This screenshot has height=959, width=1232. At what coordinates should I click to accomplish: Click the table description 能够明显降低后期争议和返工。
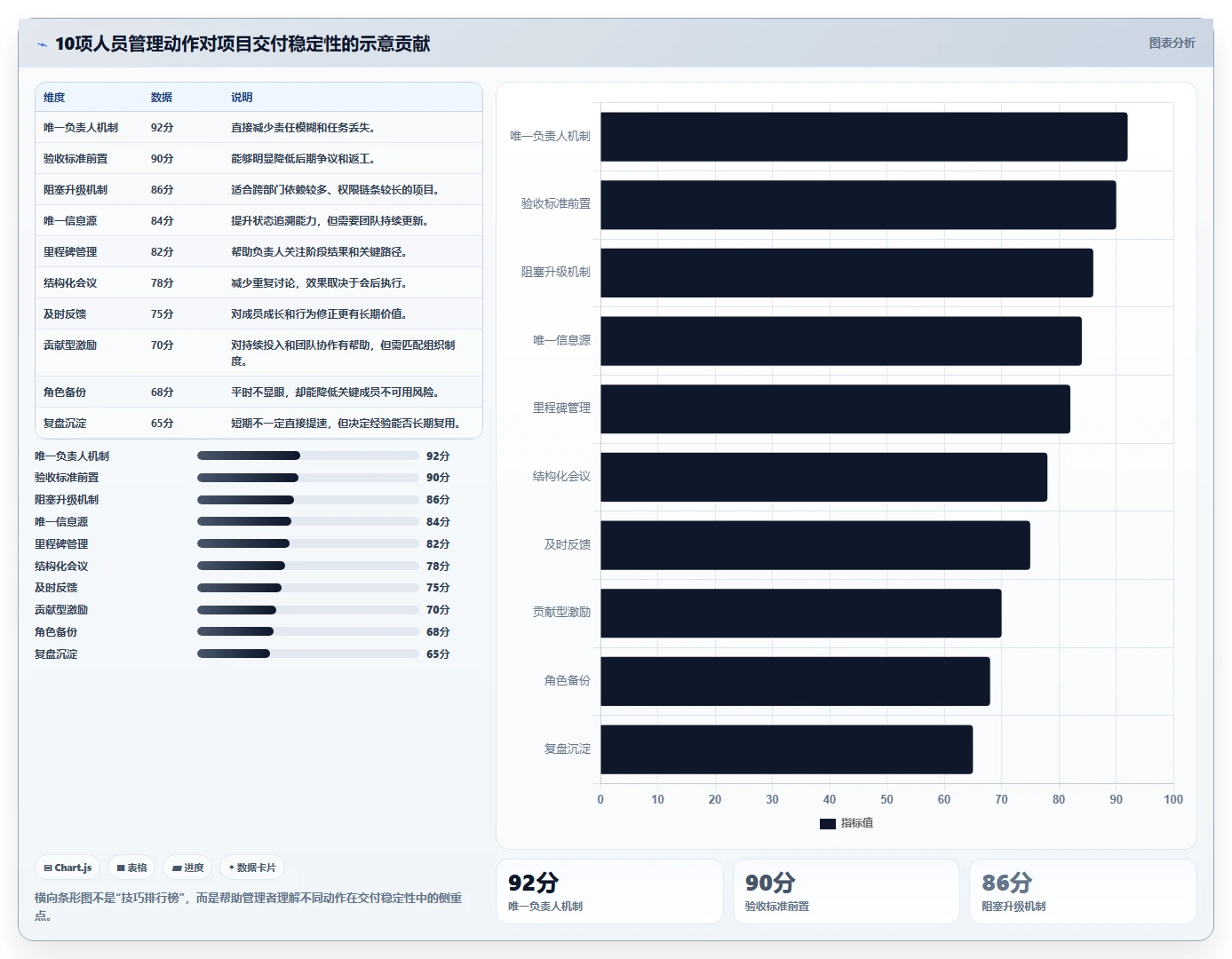point(306,159)
